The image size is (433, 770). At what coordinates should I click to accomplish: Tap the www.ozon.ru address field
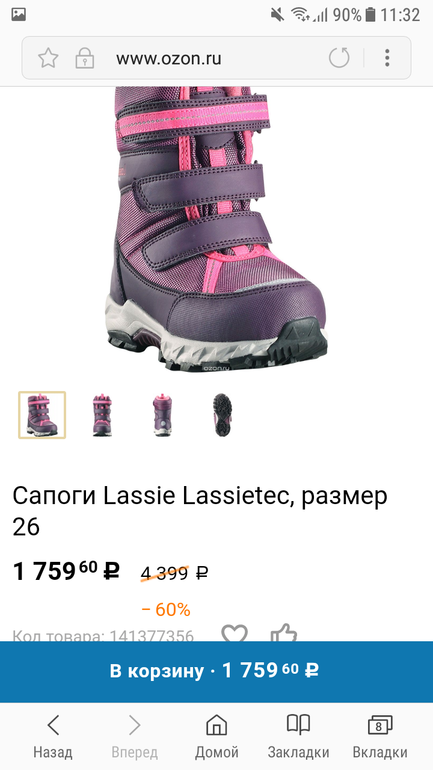[x=168, y=58]
